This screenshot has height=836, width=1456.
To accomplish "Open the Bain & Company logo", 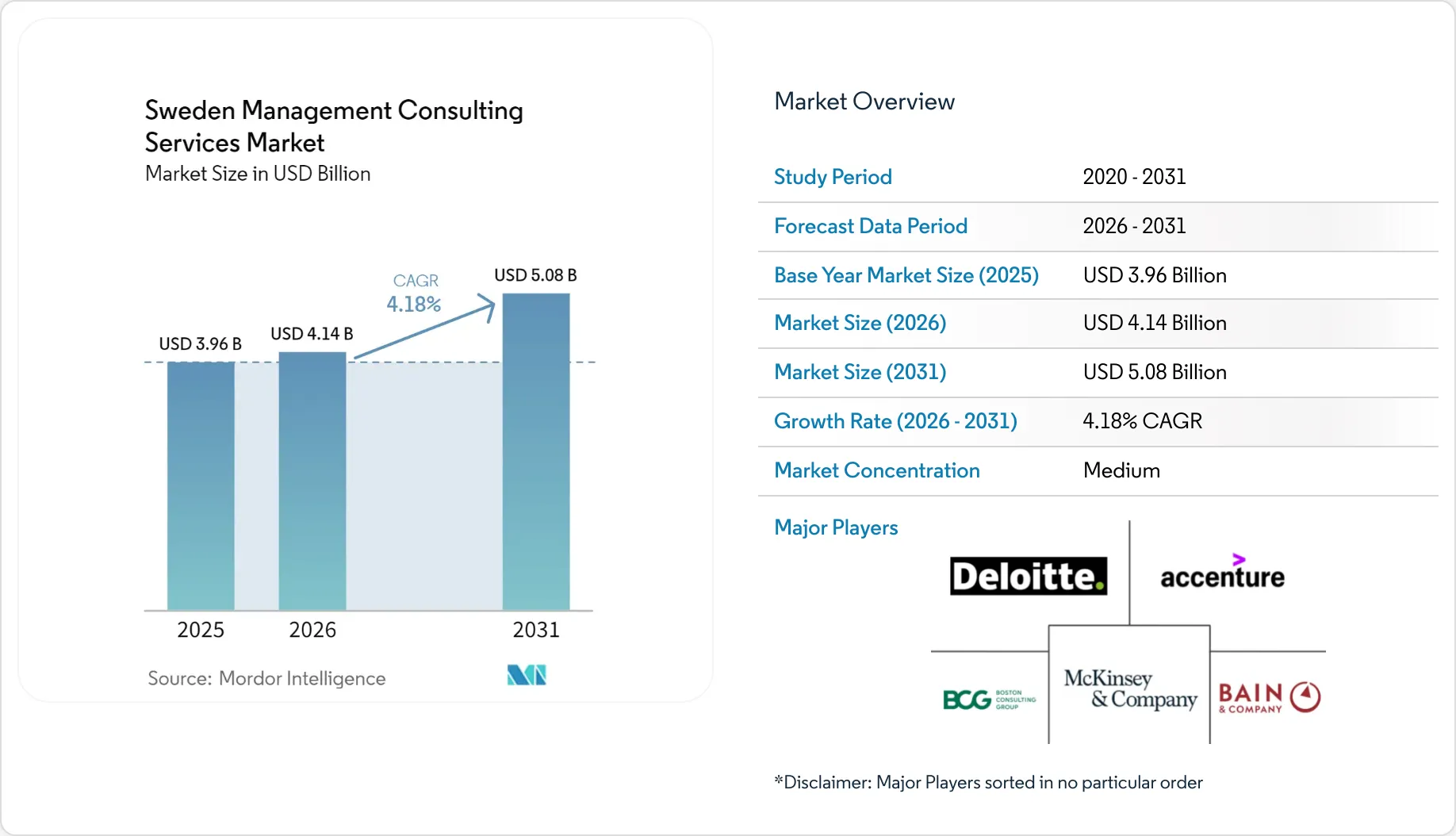I will point(1269,697).
